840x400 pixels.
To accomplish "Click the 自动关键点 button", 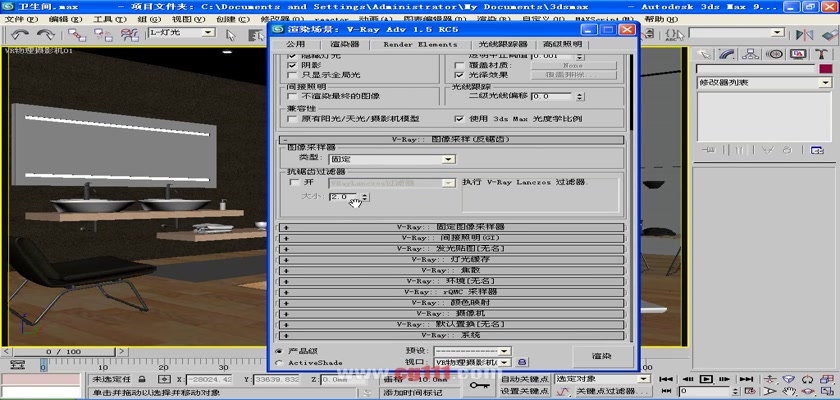I will 524,379.
